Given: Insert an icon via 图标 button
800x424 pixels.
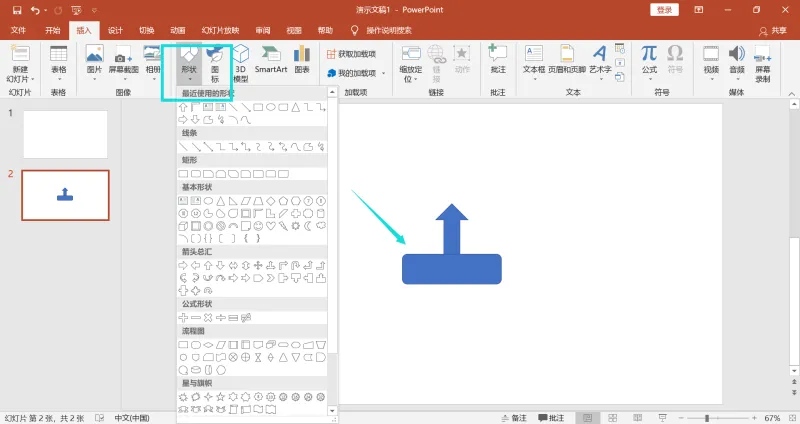Looking at the screenshot, I should tap(215, 64).
